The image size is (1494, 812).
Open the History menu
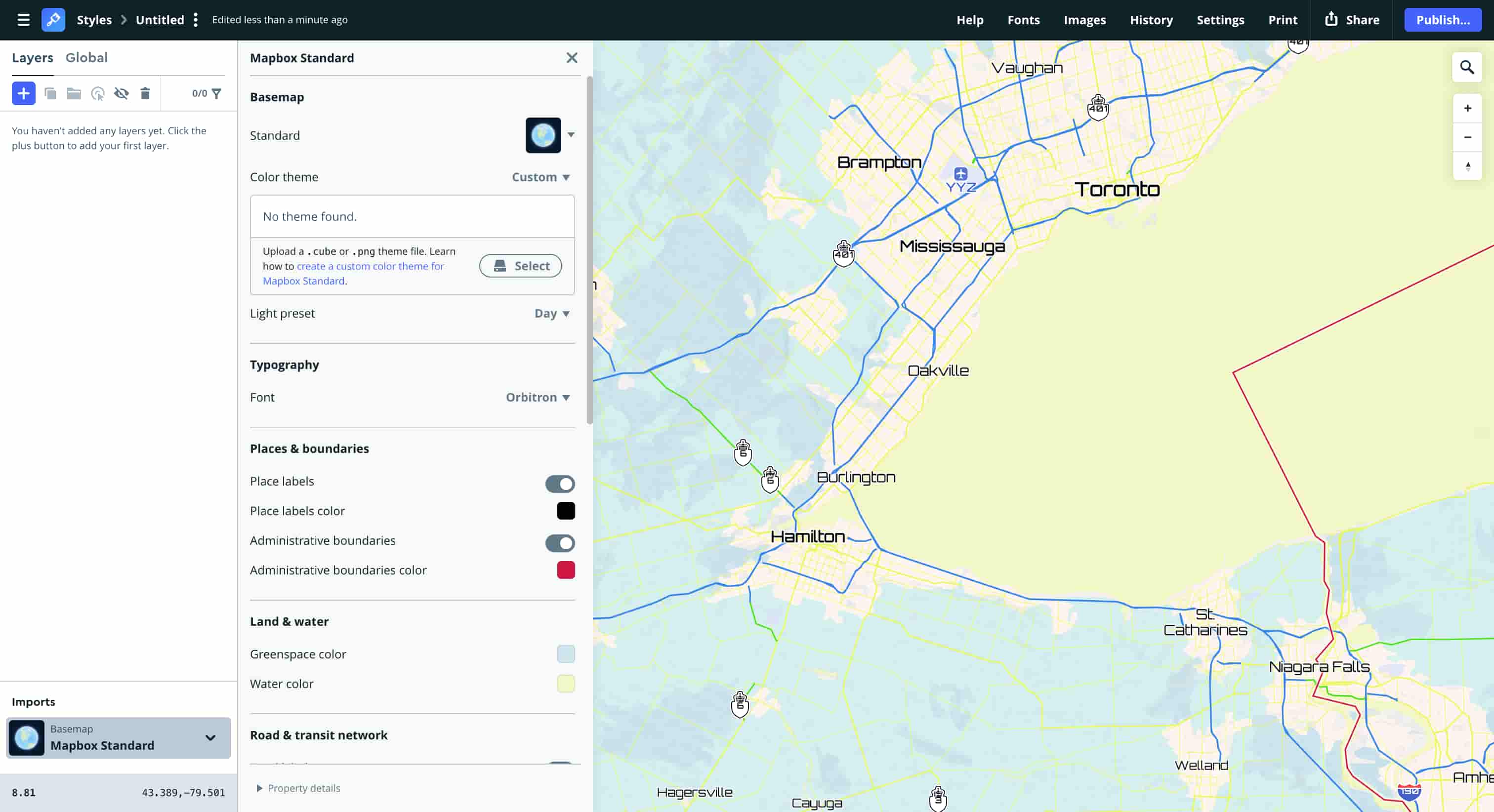(1151, 19)
